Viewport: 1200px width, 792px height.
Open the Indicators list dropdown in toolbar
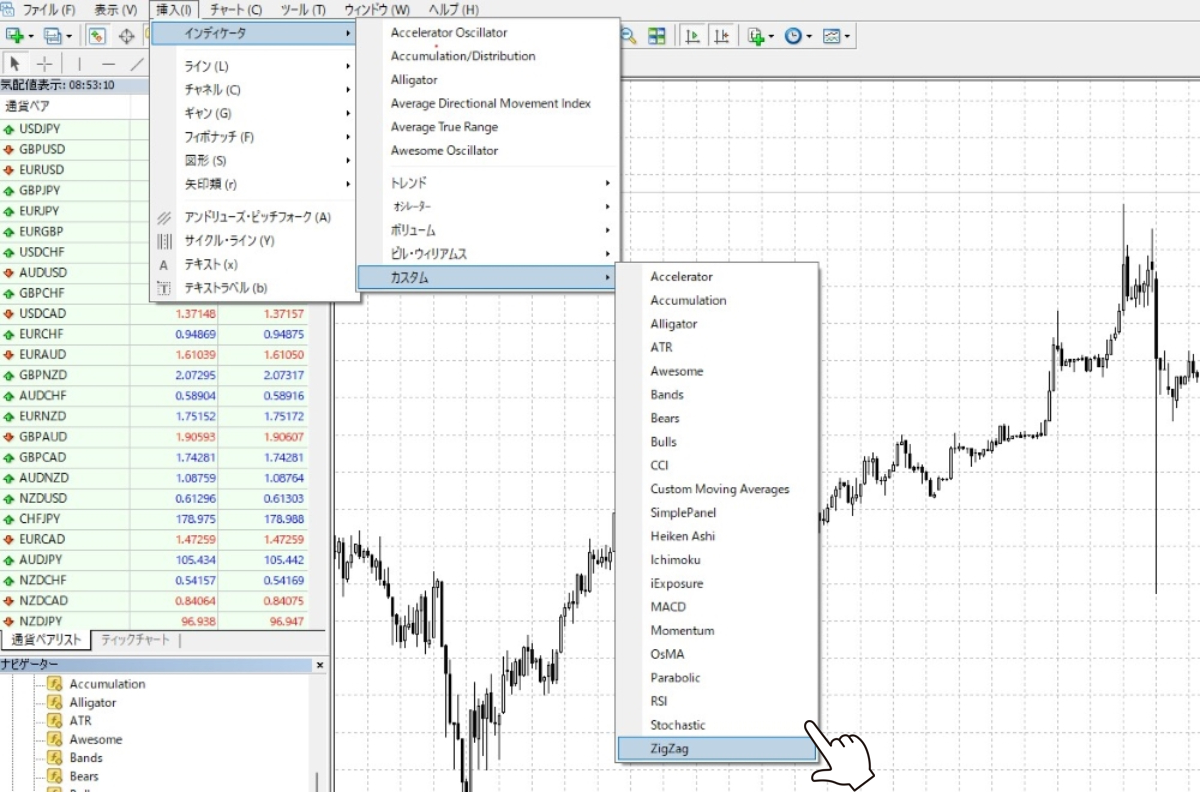click(761, 36)
